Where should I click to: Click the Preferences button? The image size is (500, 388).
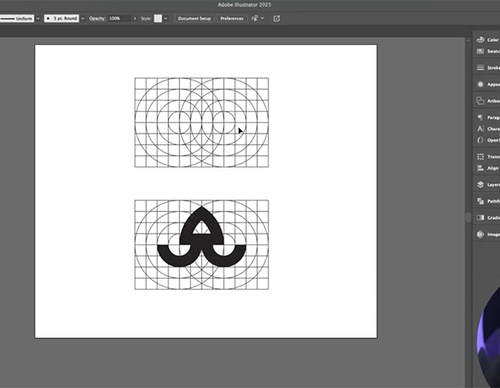[232, 18]
